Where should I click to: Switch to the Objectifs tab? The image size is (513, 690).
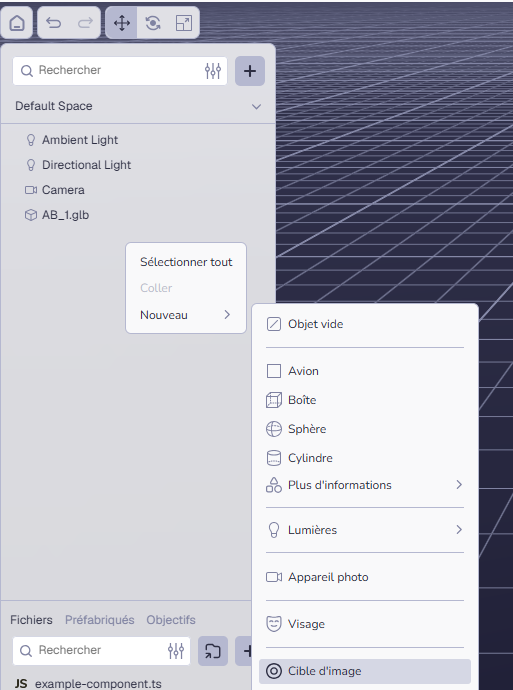coord(171,620)
